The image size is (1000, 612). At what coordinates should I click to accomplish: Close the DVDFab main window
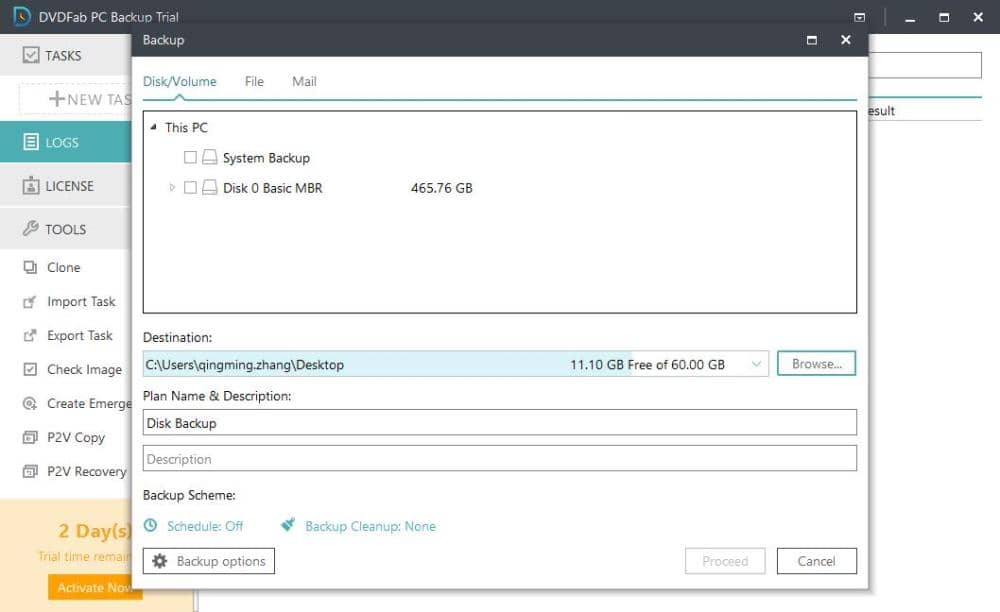pyautogui.click(x=978, y=17)
